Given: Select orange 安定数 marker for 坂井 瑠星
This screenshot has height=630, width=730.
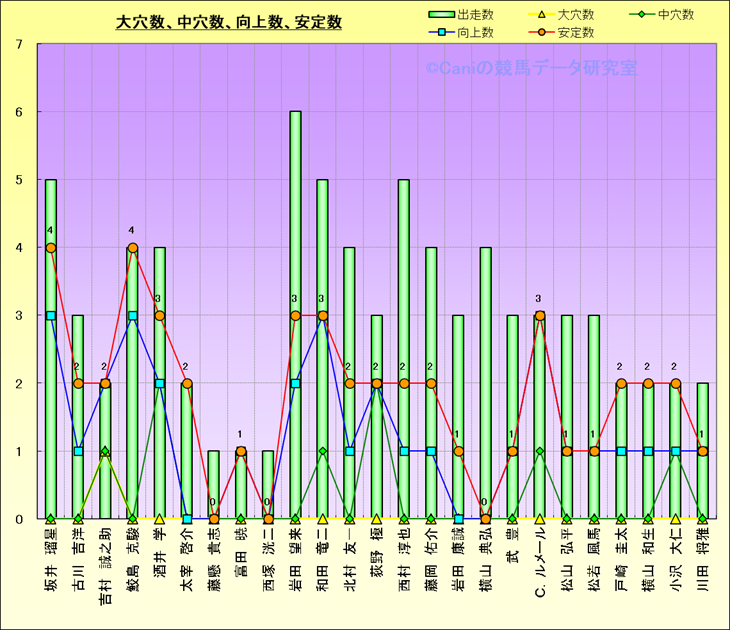Looking at the screenshot, I should pyautogui.click(x=51, y=248).
